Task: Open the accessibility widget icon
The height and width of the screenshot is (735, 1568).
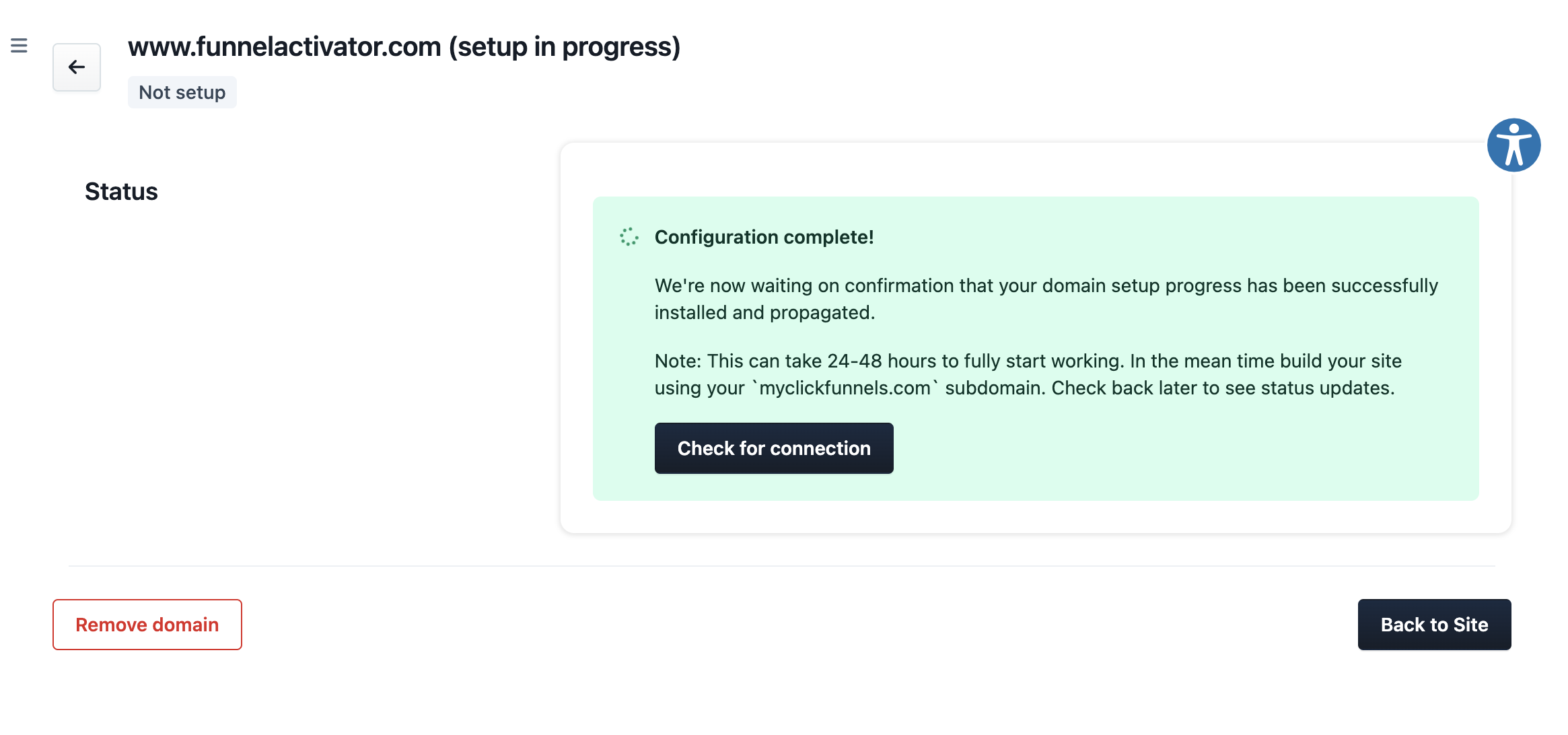Action: pyautogui.click(x=1513, y=145)
